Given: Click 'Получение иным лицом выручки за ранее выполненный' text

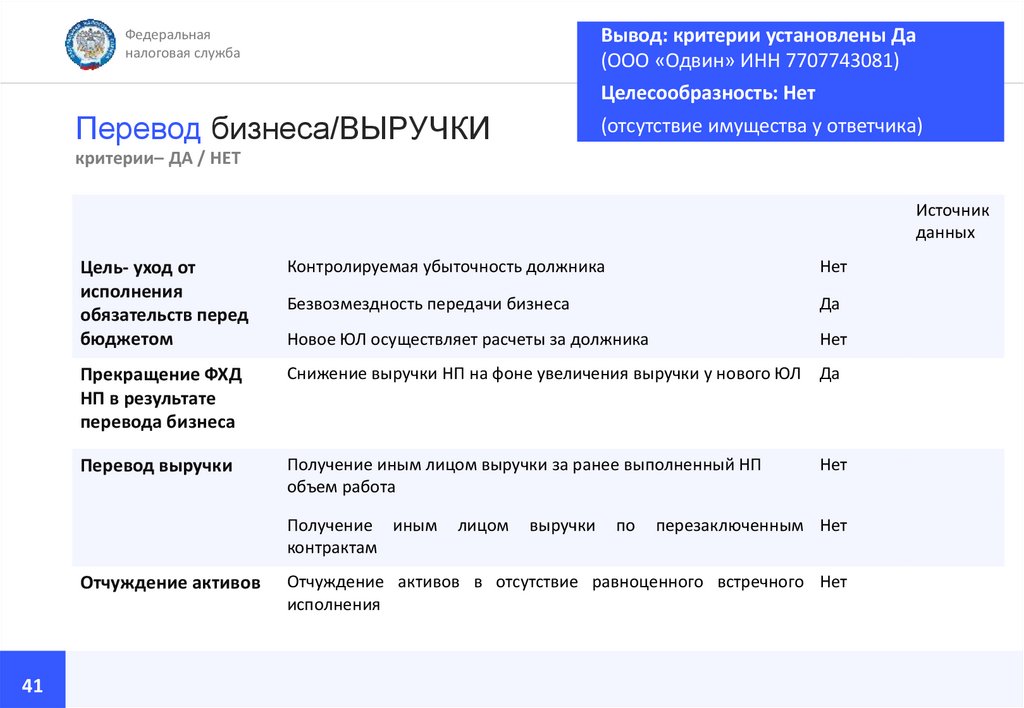Looking at the screenshot, I should click(x=524, y=475).
